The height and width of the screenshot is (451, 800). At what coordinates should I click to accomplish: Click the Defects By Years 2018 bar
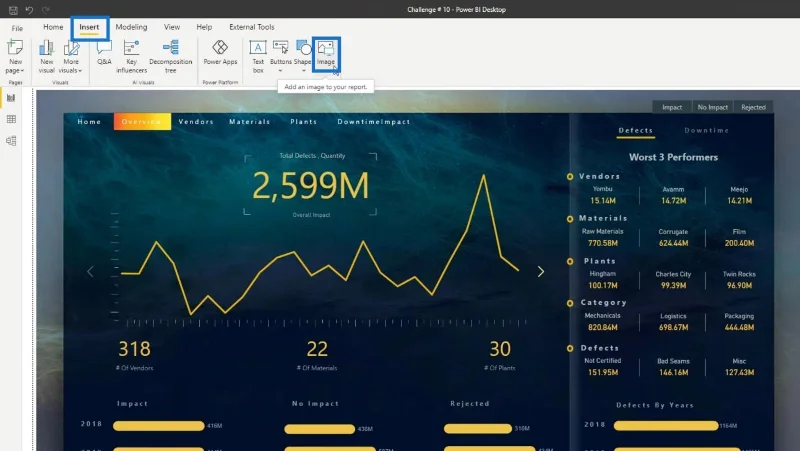coord(666,425)
